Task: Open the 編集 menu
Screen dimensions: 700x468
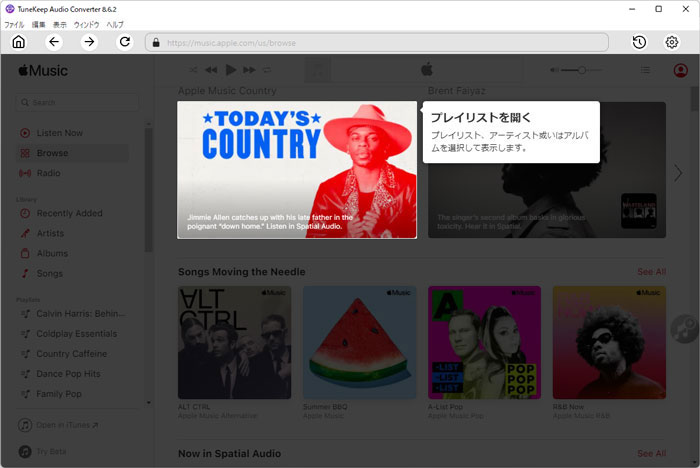Action: point(38,25)
